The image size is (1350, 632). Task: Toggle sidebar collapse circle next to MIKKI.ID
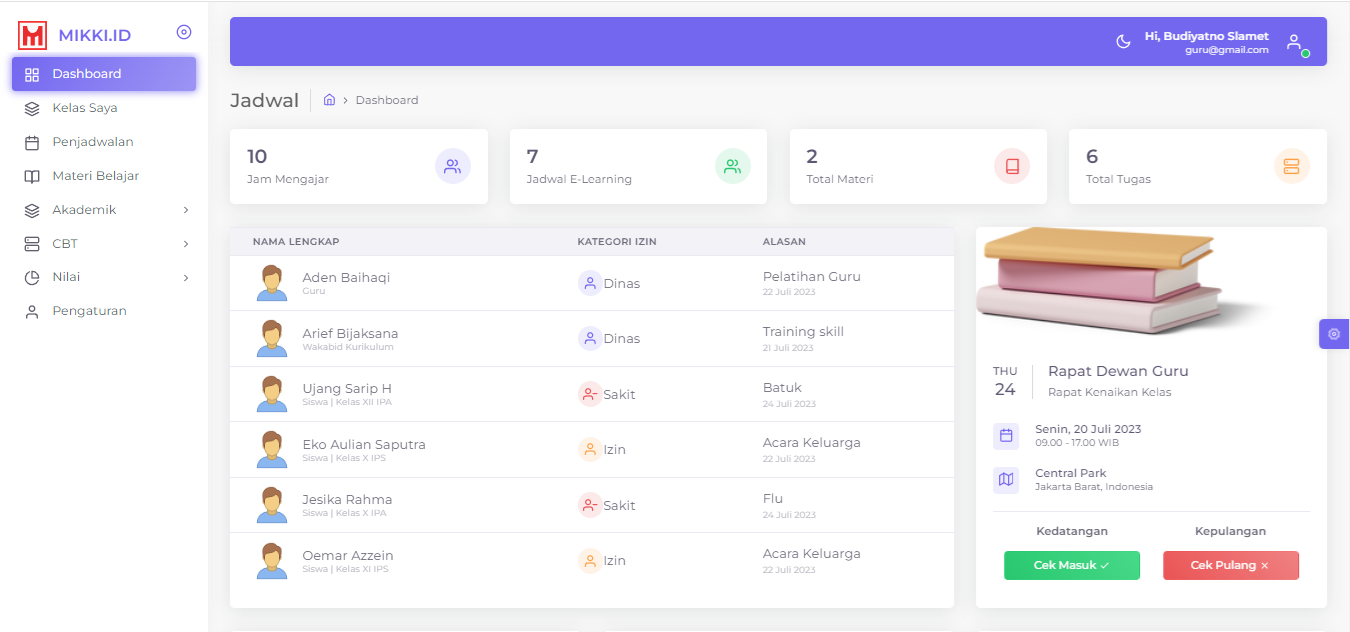[x=184, y=32]
